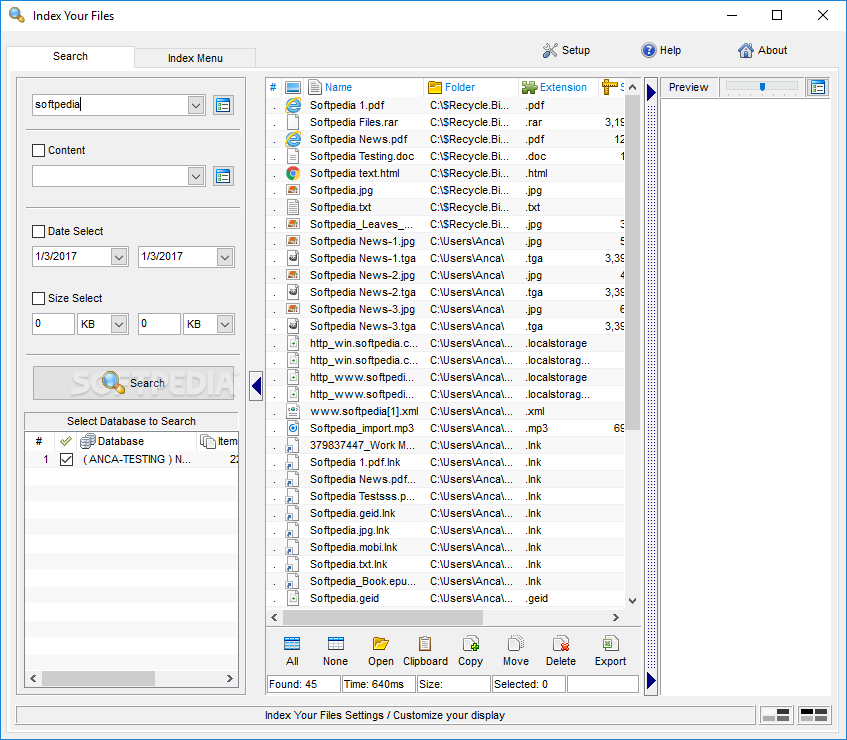Click results horizontal scrollbar thumb
The image size is (847, 740).
[383, 617]
